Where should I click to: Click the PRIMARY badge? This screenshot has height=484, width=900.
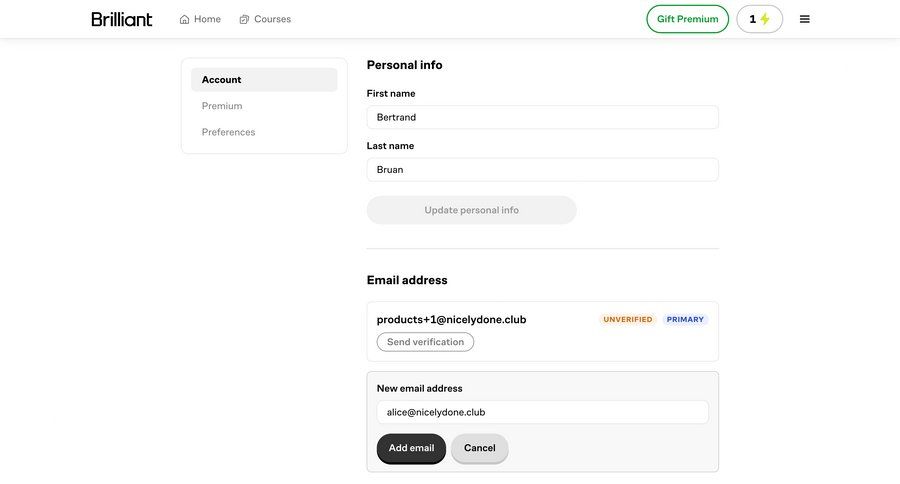(686, 320)
